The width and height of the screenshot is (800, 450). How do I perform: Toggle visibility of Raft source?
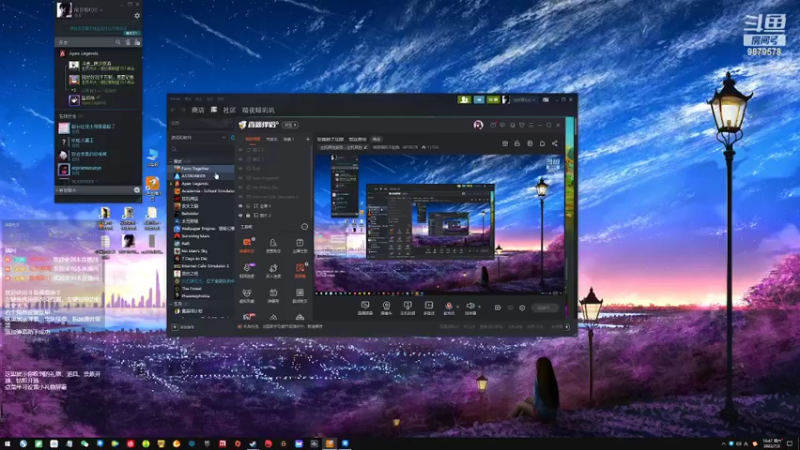(241, 168)
